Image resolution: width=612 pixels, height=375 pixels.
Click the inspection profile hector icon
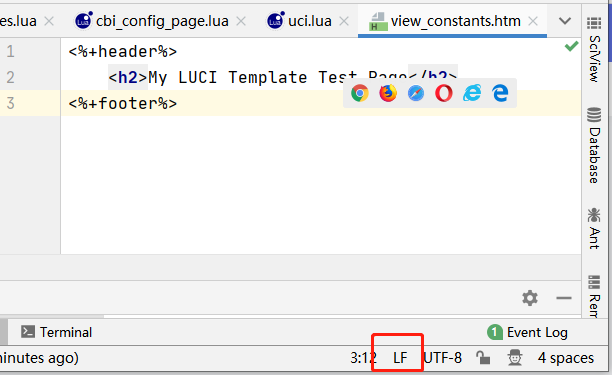(515, 357)
